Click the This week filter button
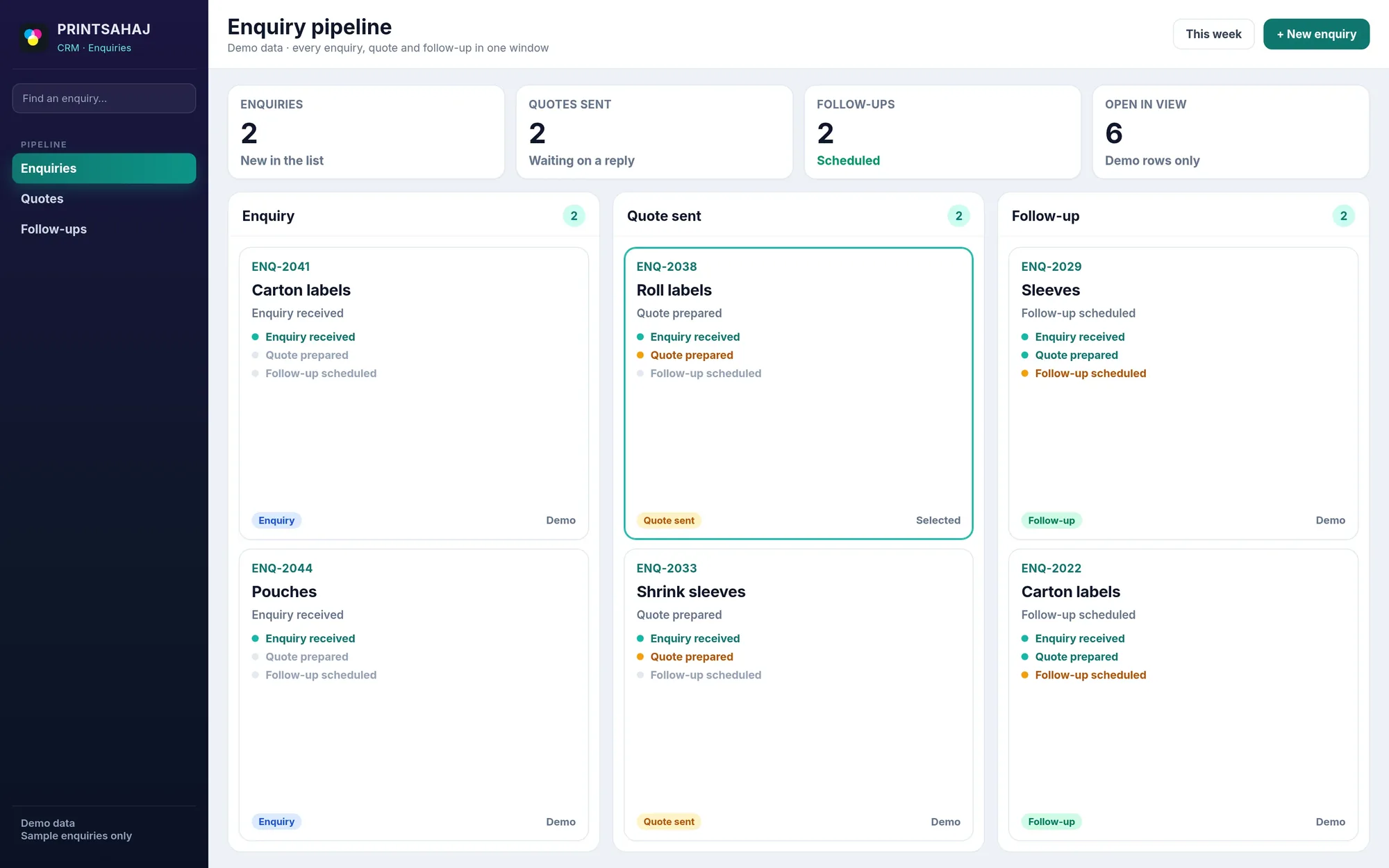The width and height of the screenshot is (1389, 868). point(1213,34)
